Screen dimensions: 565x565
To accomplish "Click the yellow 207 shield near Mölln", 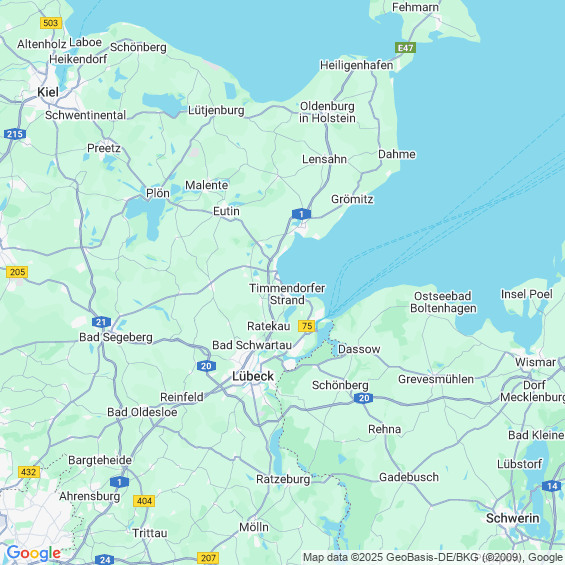I will point(208,558).
